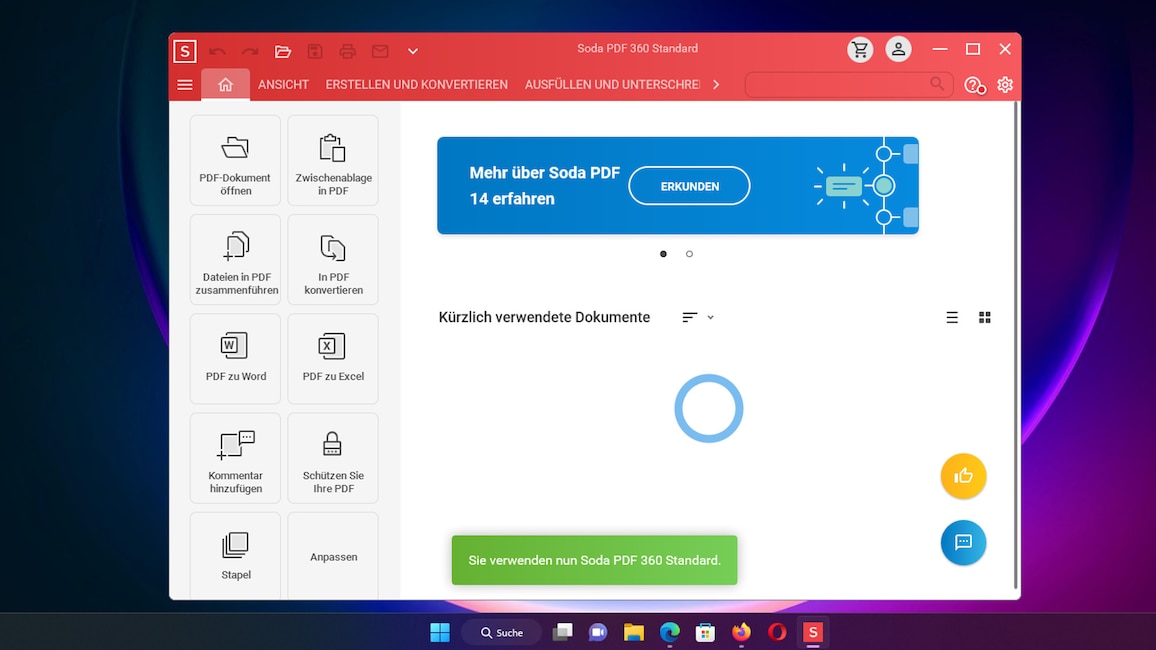Image resolution: width=1156 pixels, height=650 pixels.
Task: Click the taskbar Suche search box
Action: pyautogui.click(x=502, y=632)
